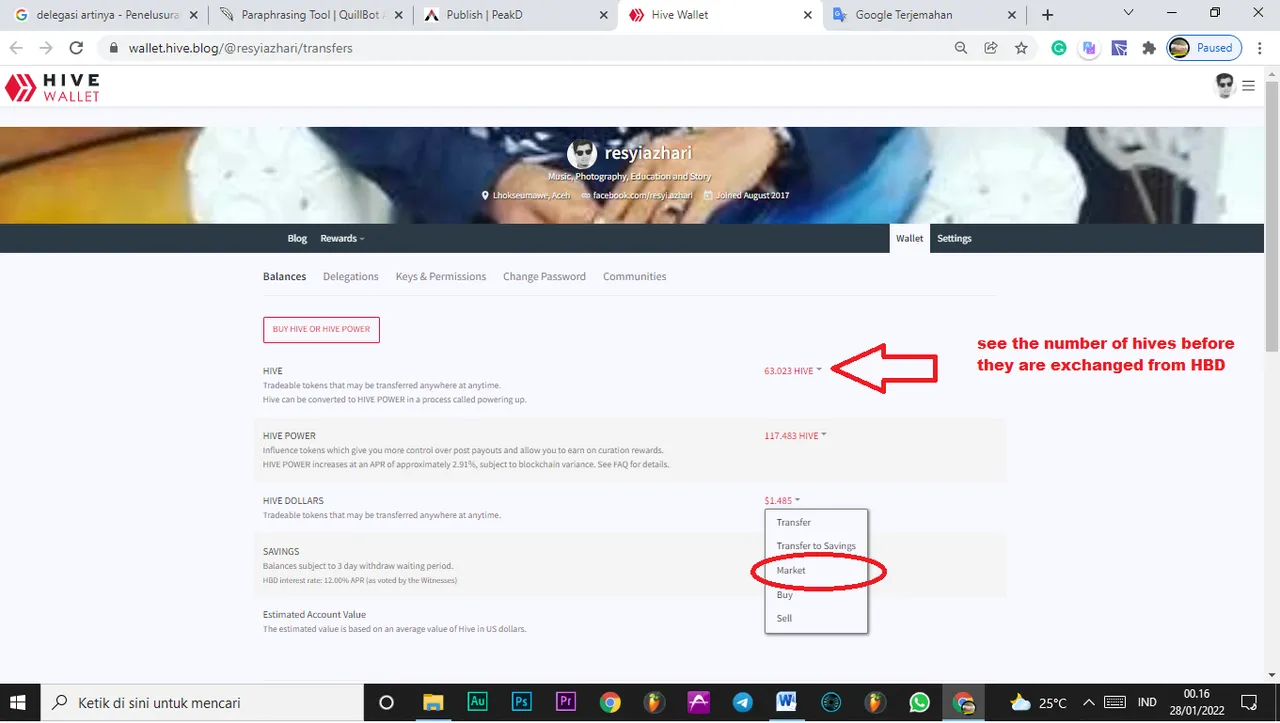Reload the page with the refresh button

(76, 48)
